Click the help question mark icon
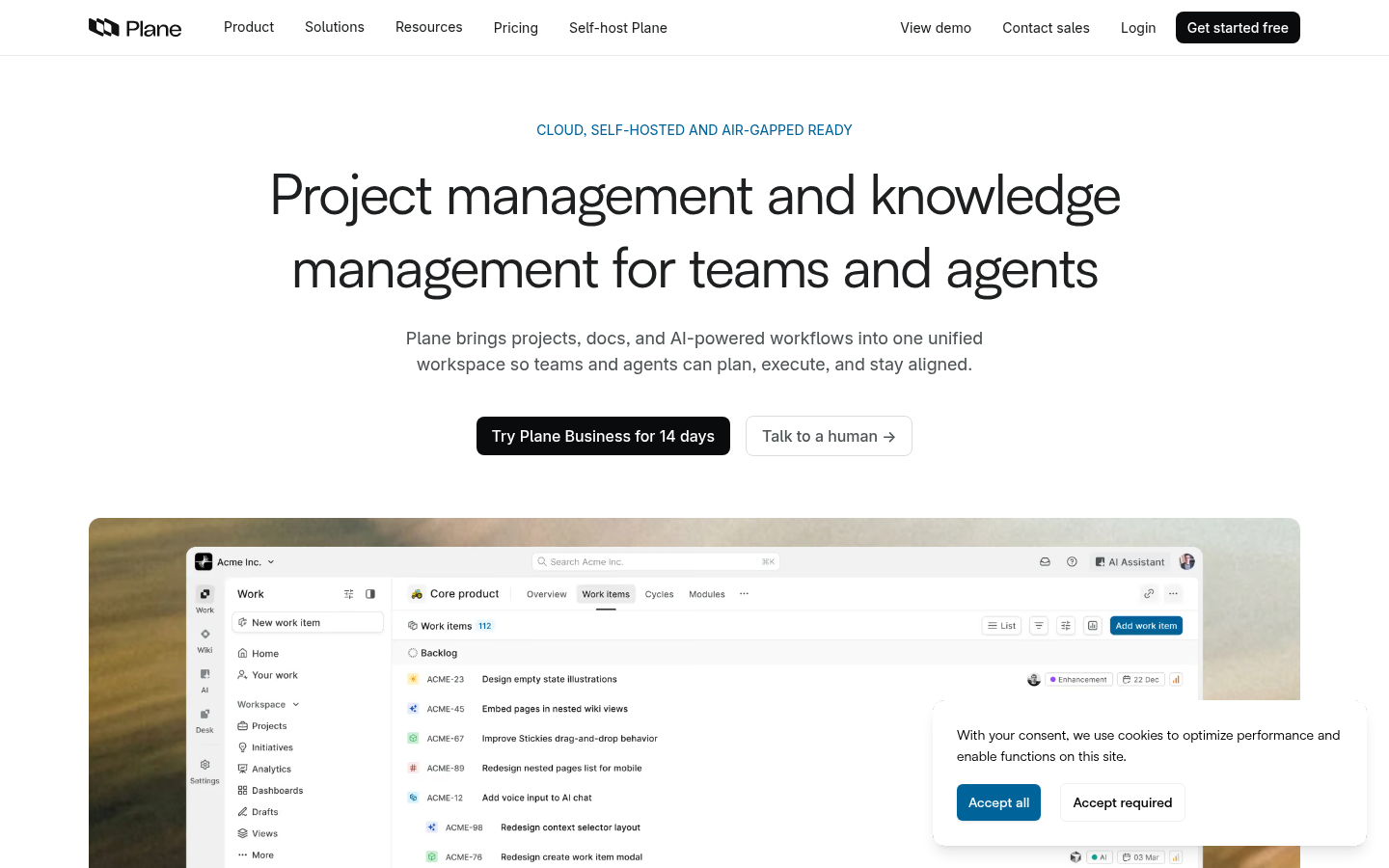The image size is (1389, 868). pyautogui.click(x=1072, y=561)
